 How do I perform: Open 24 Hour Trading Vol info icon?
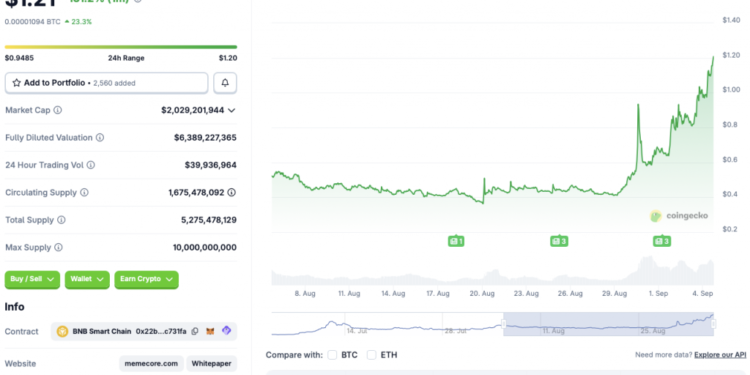click(x=90, y=165)
